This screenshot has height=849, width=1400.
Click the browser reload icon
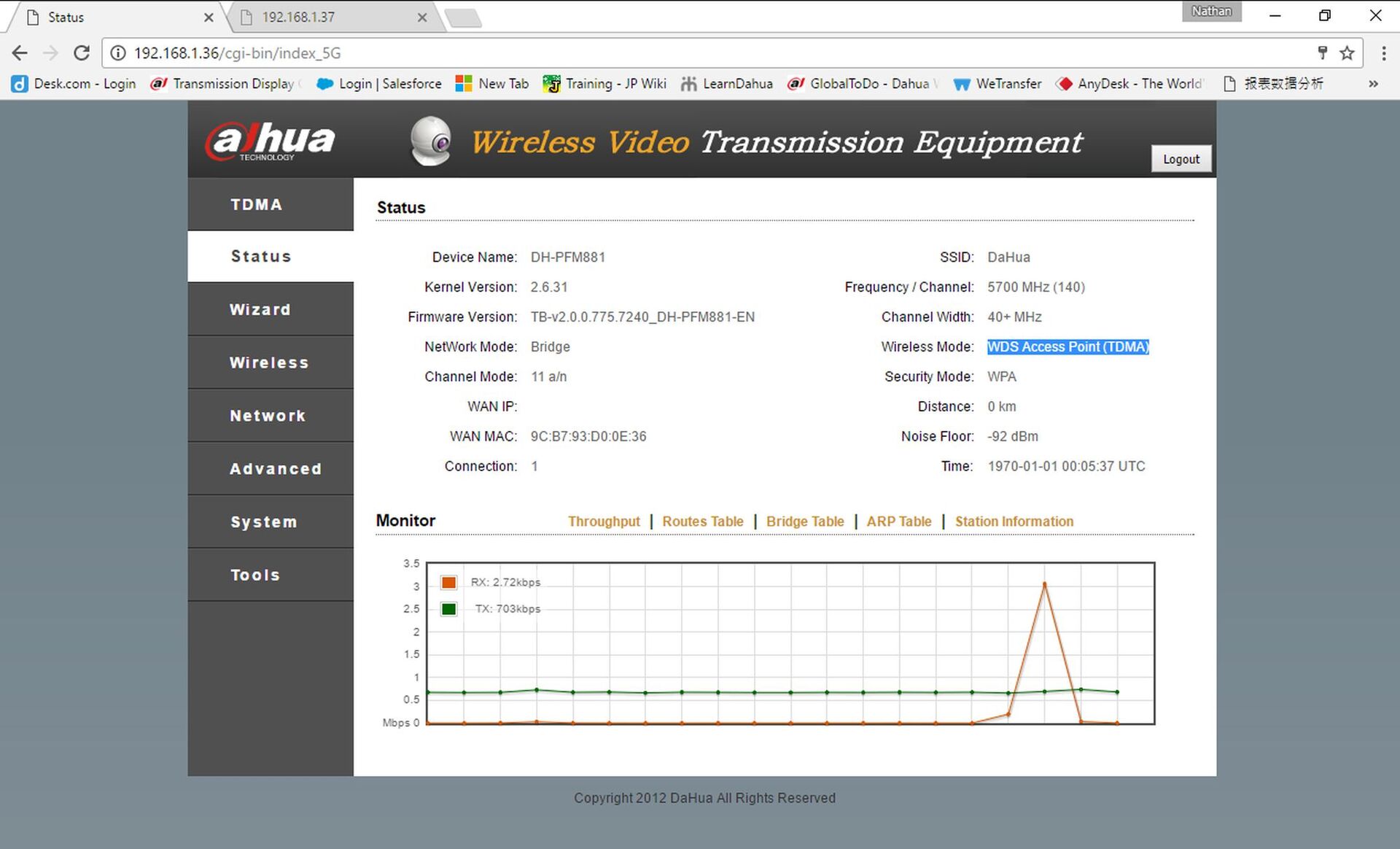pos(82,53)
